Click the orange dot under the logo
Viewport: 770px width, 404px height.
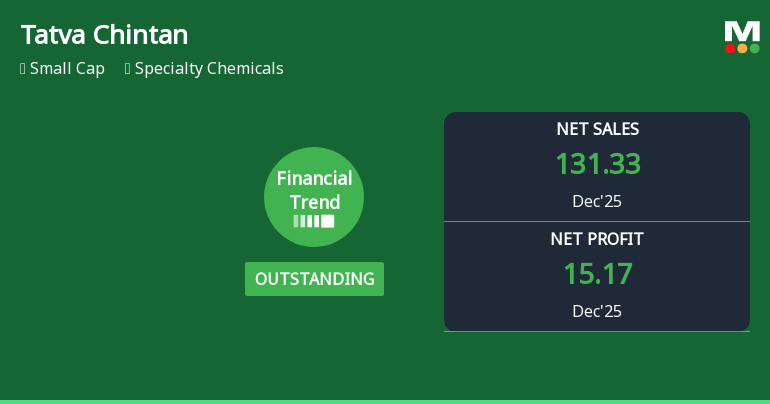point(742,48)
